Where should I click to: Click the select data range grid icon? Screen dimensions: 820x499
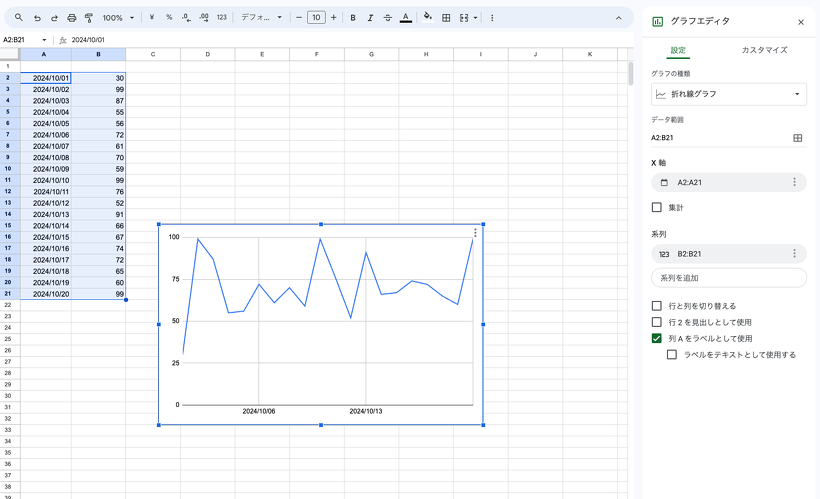pyautogui.click(x=797, y=138)
